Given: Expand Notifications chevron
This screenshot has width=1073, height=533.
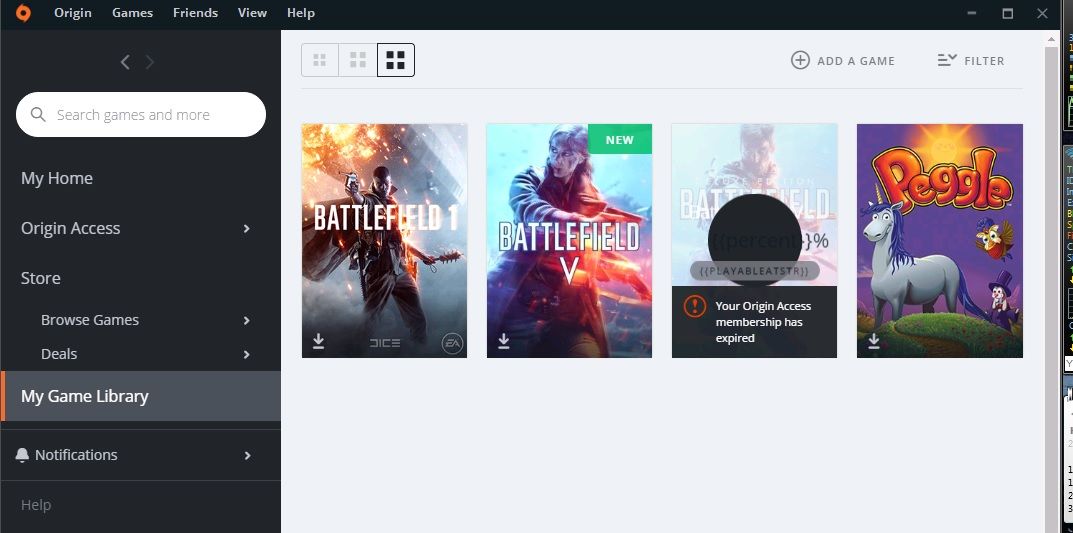Looking at the screenshot, I should pyautogui.click(x=246, y=455).
